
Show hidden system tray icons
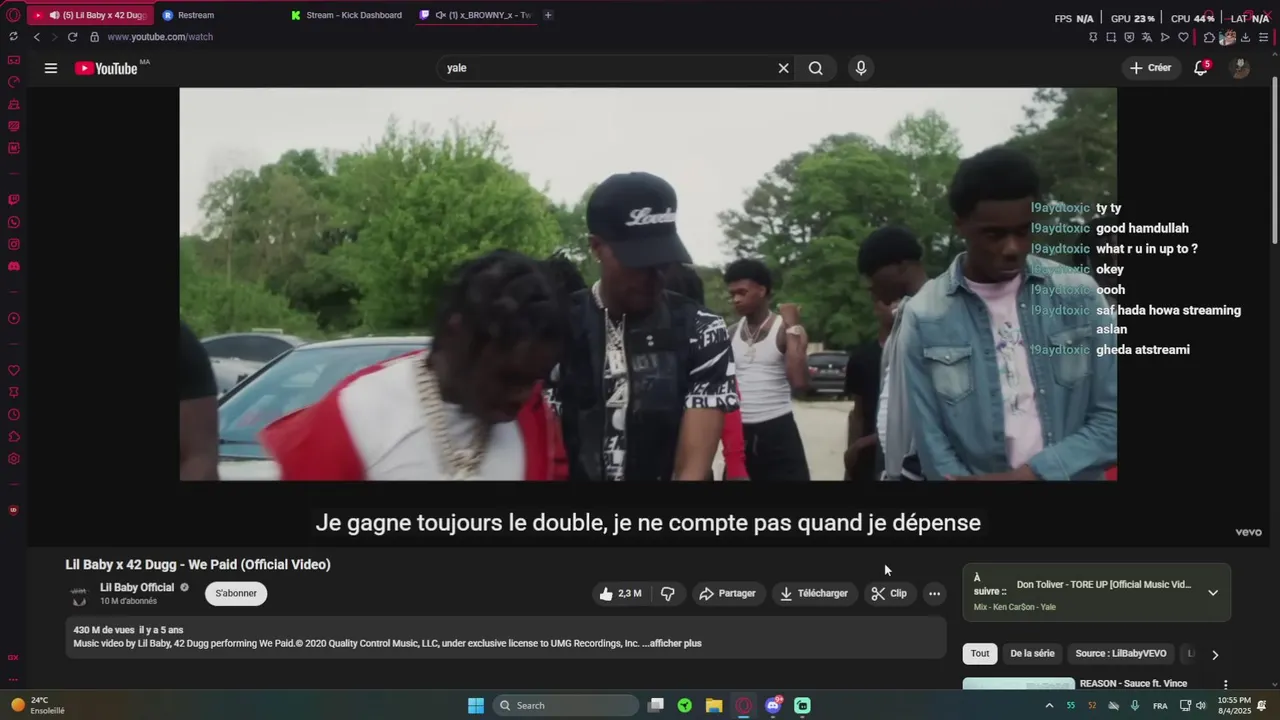pyautogui.click(x=1049, y=705)
